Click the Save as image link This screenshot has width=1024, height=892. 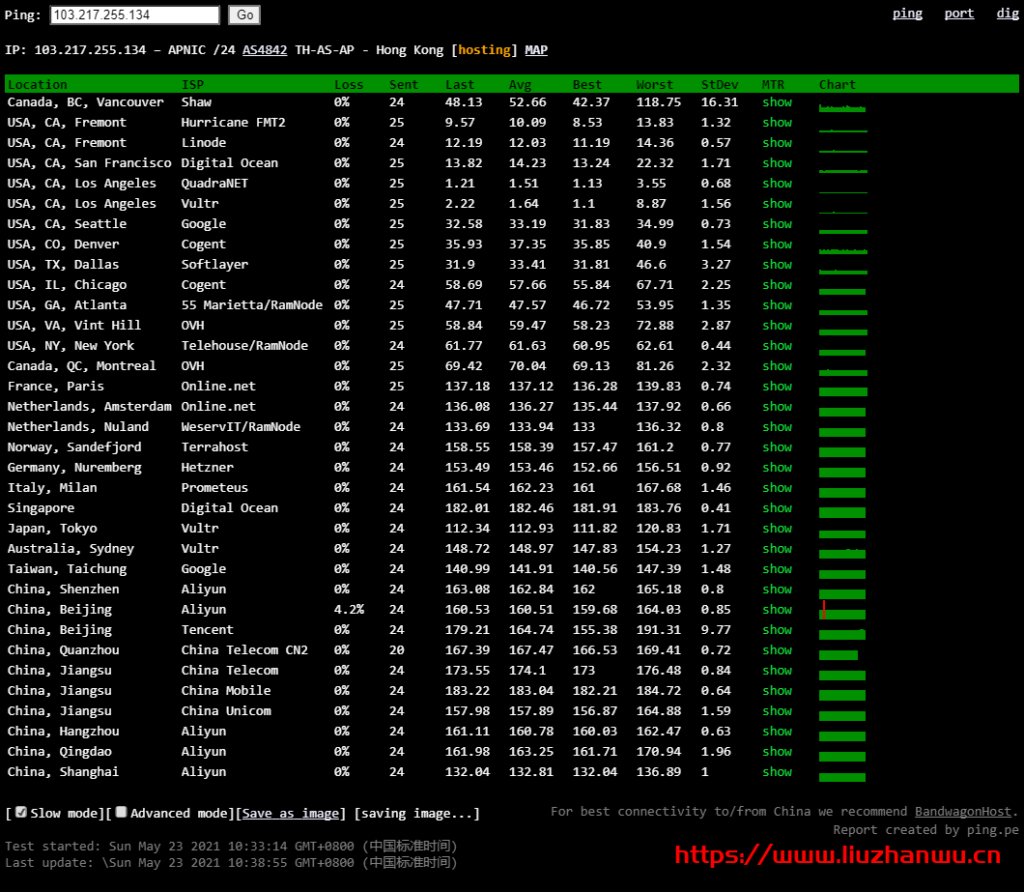(x=293, y=814)
